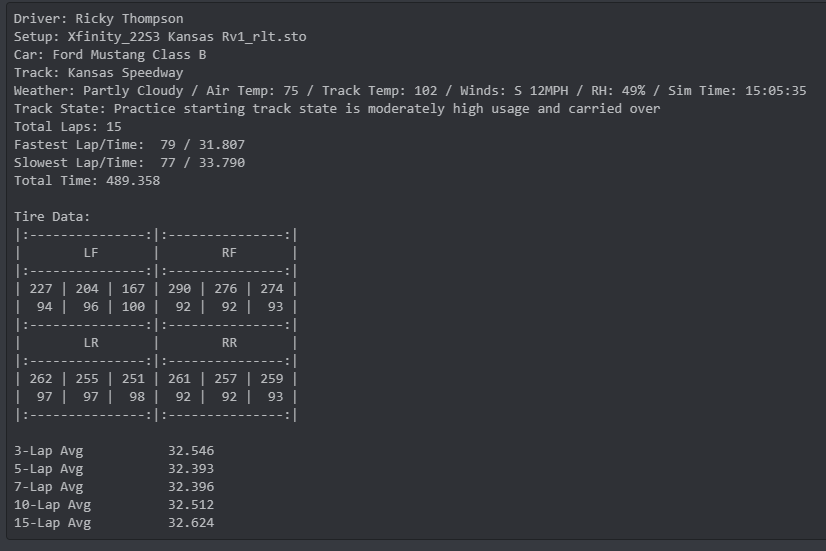Click the setup file name 'Xfinity_22S3 Kansas Rv1_rlt.sto'
Viewport: 826px width, 551px height.
tap(187, 36)
